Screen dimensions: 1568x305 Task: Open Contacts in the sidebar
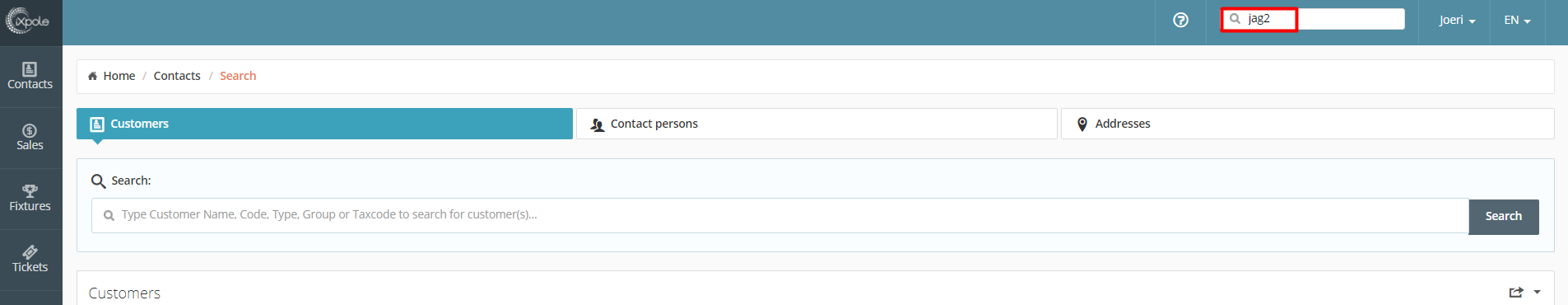(30, 77)
